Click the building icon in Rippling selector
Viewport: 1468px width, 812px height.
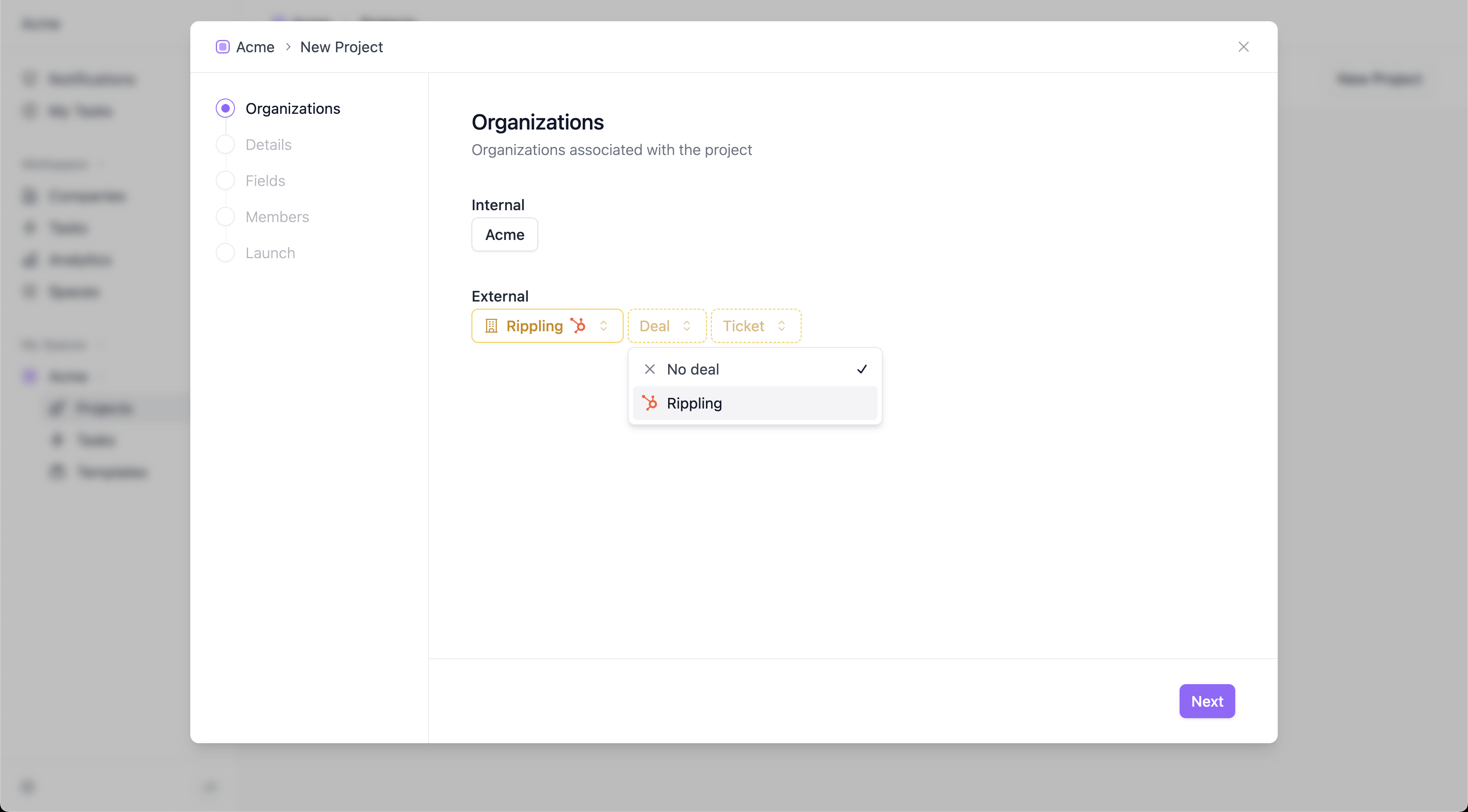tap(491, 326)
